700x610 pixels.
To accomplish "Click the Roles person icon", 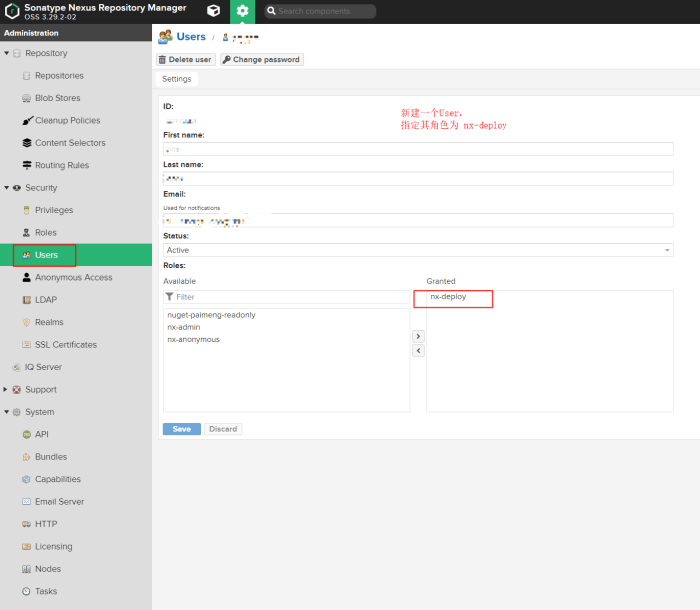I will [x=26, y=232].
